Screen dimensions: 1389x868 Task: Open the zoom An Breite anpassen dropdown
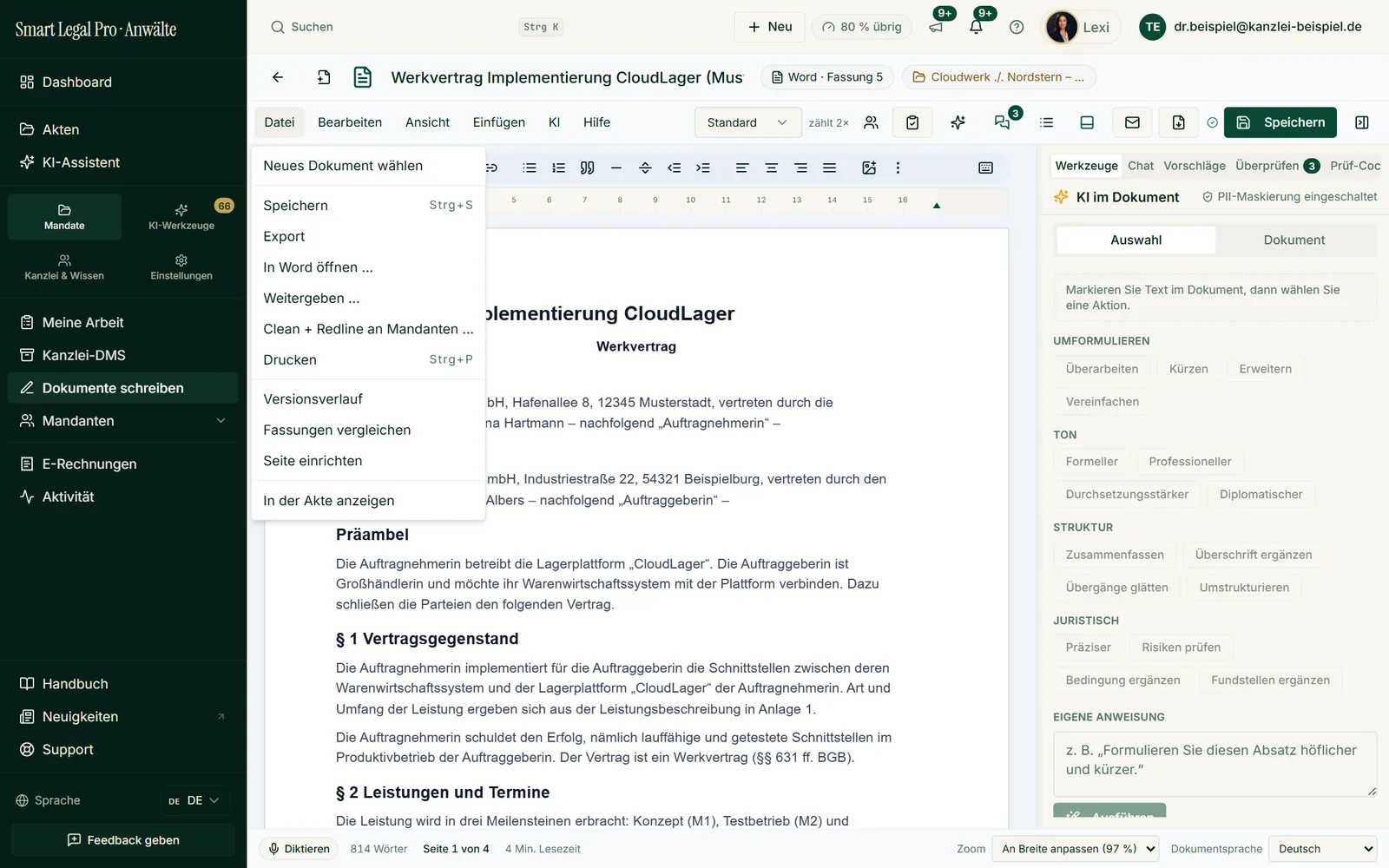1077,849
